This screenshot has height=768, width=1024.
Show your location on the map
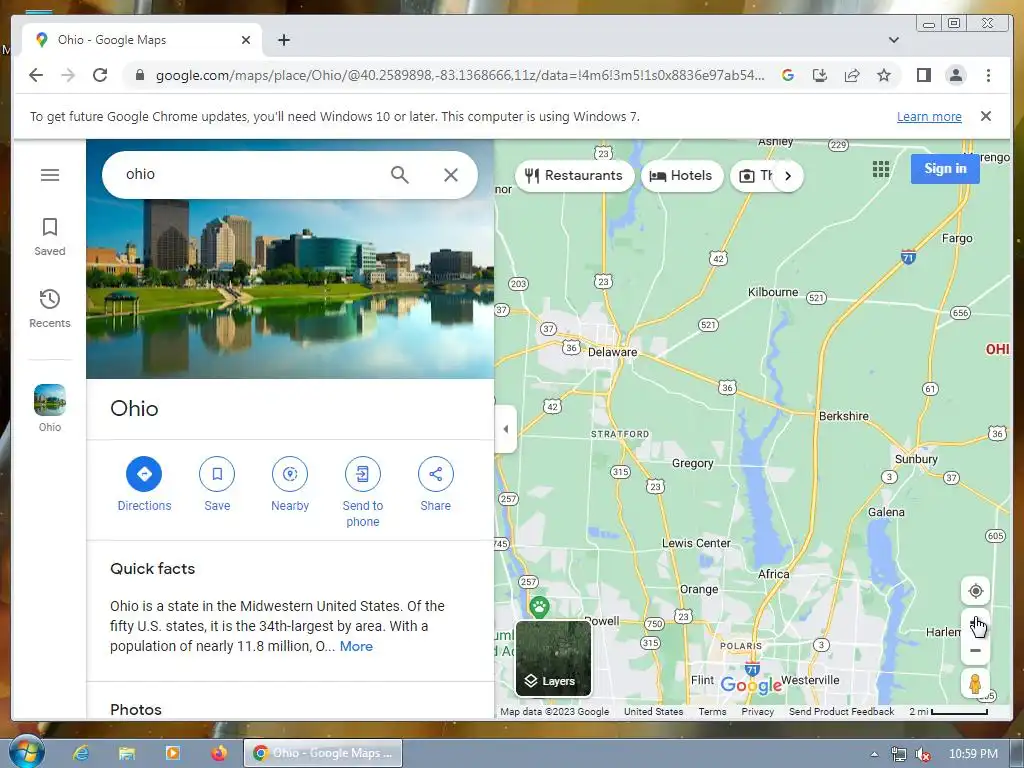(x=976, y=591)
